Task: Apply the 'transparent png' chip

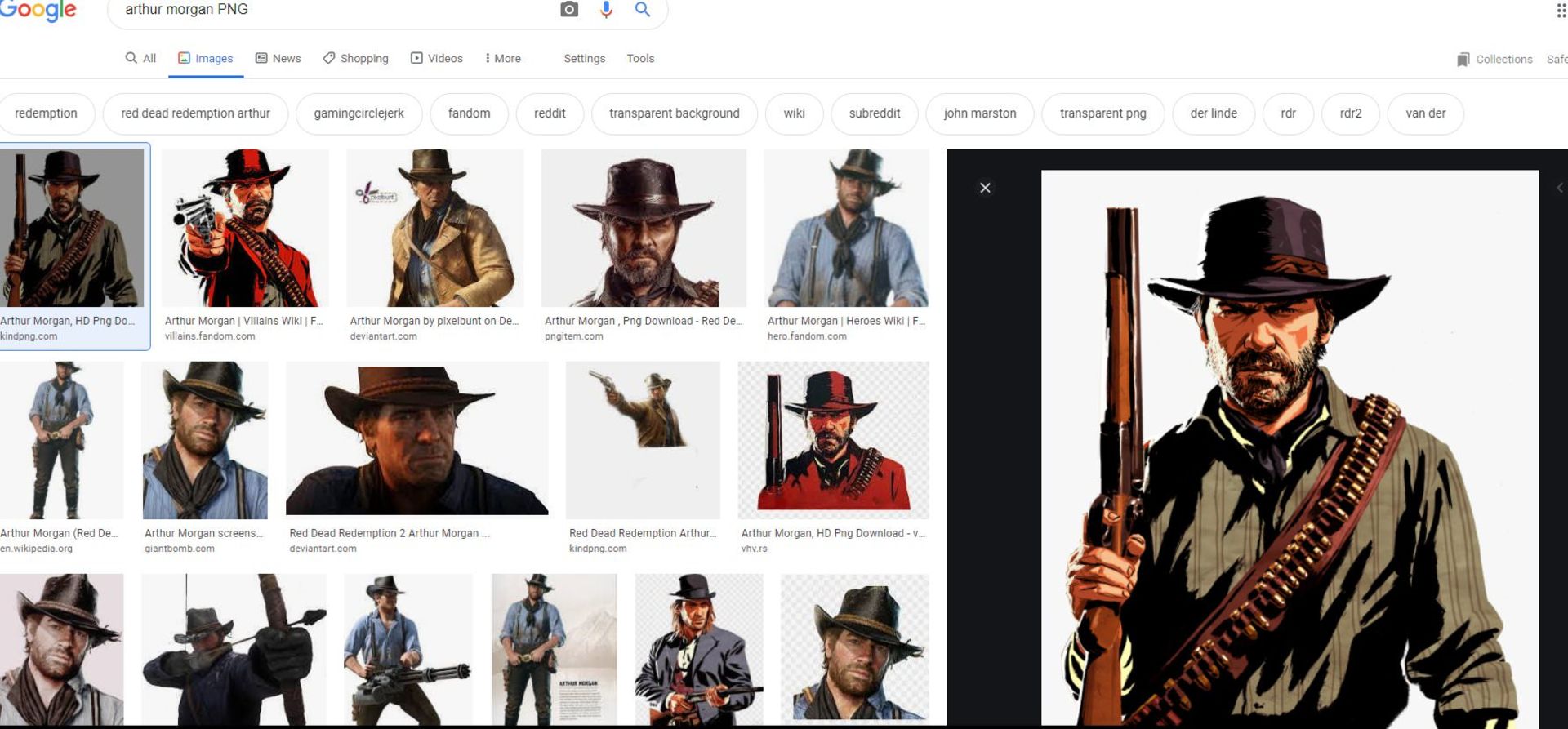Action: [1102, 113]
